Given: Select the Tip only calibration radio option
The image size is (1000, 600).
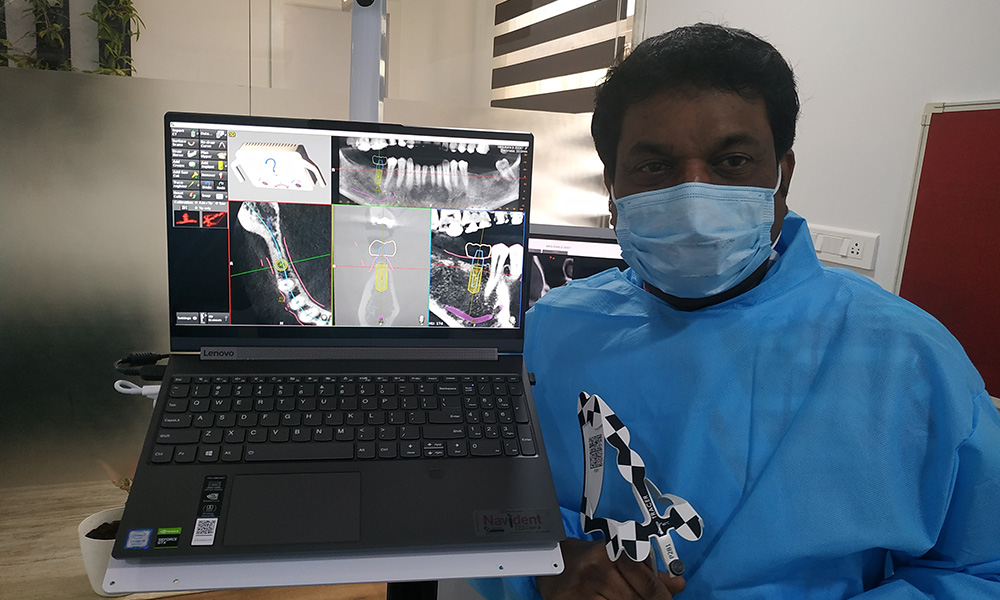Looking at the screenshot, I should click(196, 208).
